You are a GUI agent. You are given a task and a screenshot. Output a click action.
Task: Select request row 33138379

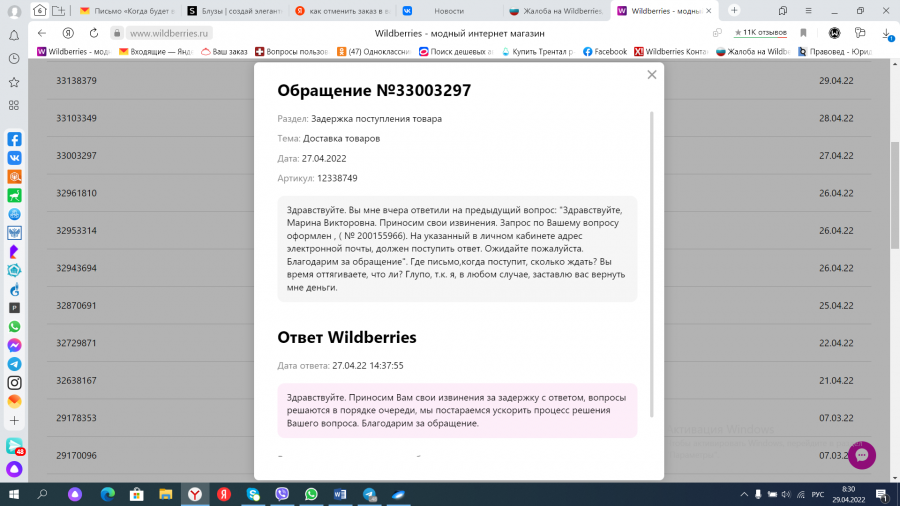pos(76,81)
